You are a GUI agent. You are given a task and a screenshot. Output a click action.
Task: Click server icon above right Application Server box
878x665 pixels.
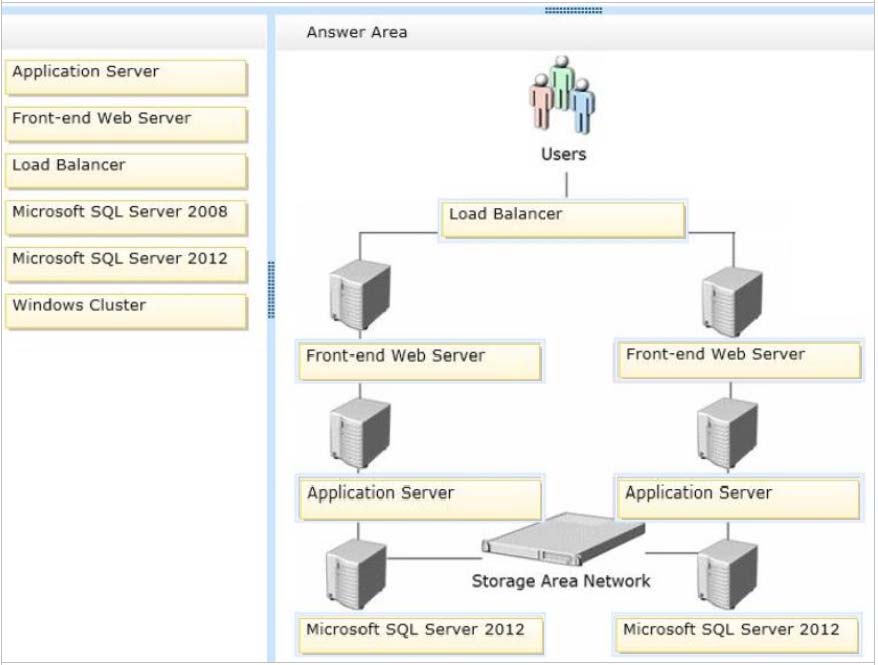[x=727, y=433]
